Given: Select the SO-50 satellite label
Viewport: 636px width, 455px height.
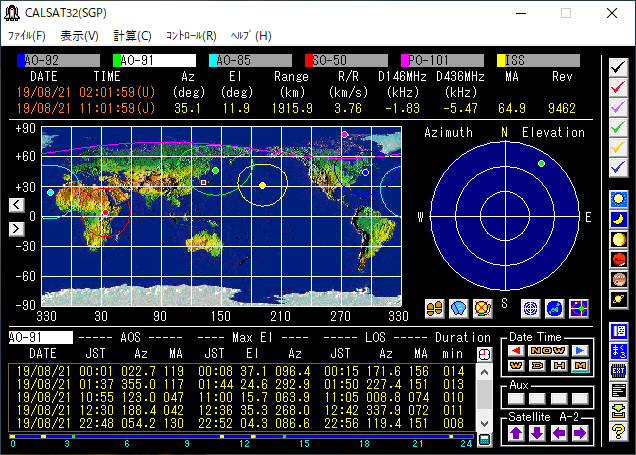Looking at the screenshot, I should [x=346, y=60].
